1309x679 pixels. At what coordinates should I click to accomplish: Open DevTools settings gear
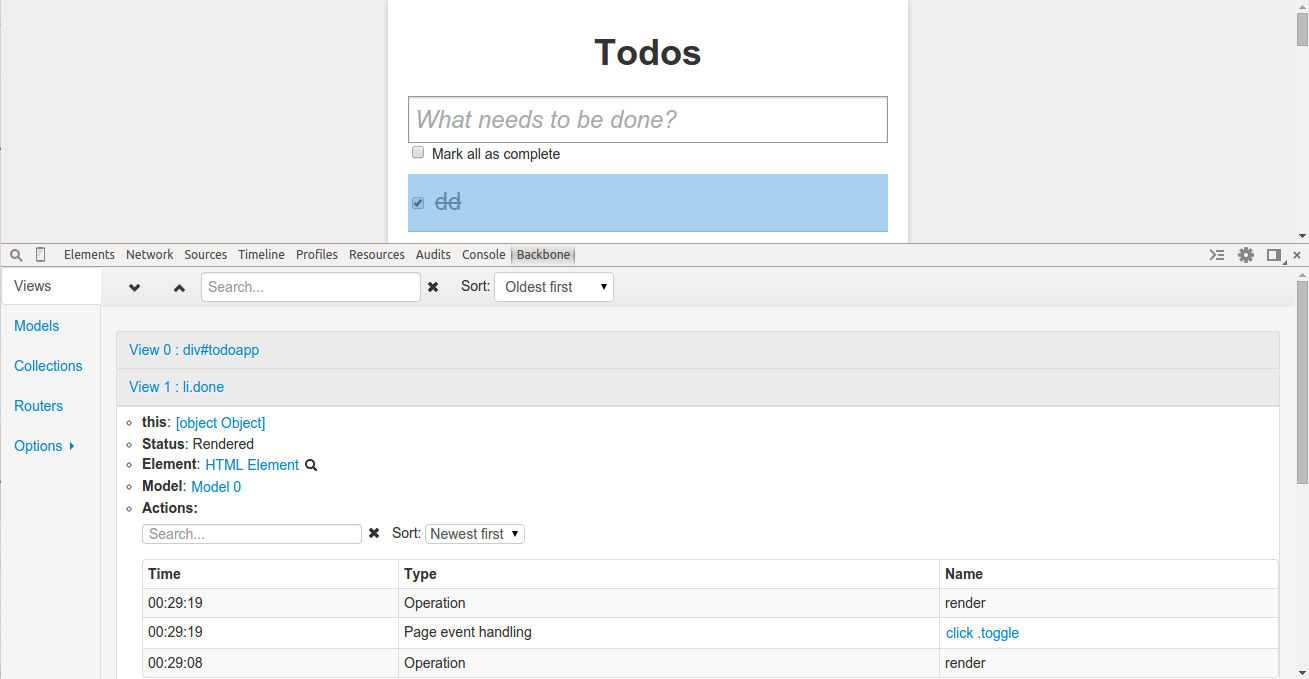(1246, 255)
